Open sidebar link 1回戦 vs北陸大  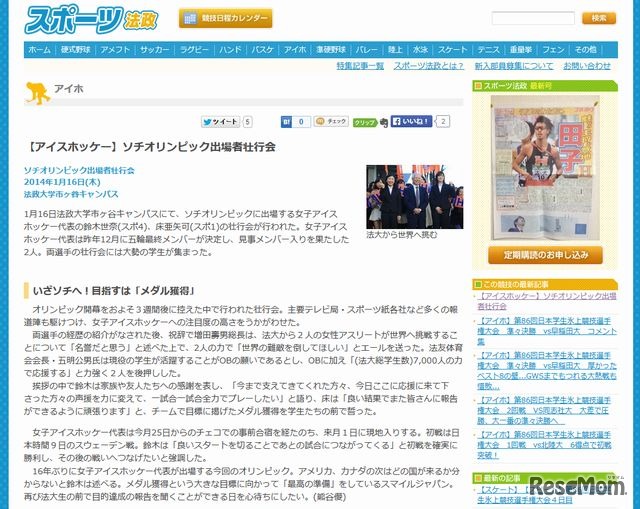[544, 445]
